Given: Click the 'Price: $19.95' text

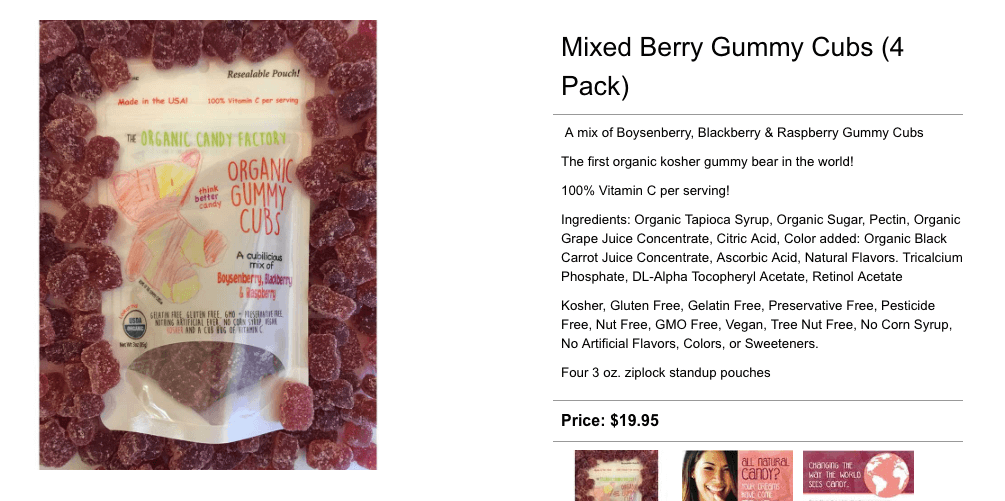Looking at the screenshot, I should [610, 421].
